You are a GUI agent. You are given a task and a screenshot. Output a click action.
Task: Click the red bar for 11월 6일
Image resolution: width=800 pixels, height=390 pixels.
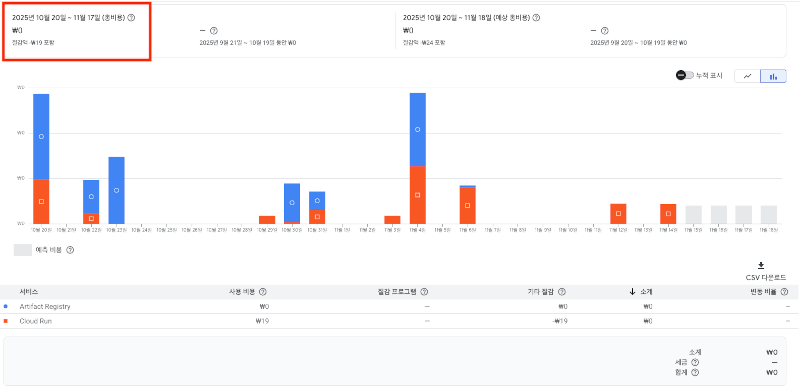point(468,206)
